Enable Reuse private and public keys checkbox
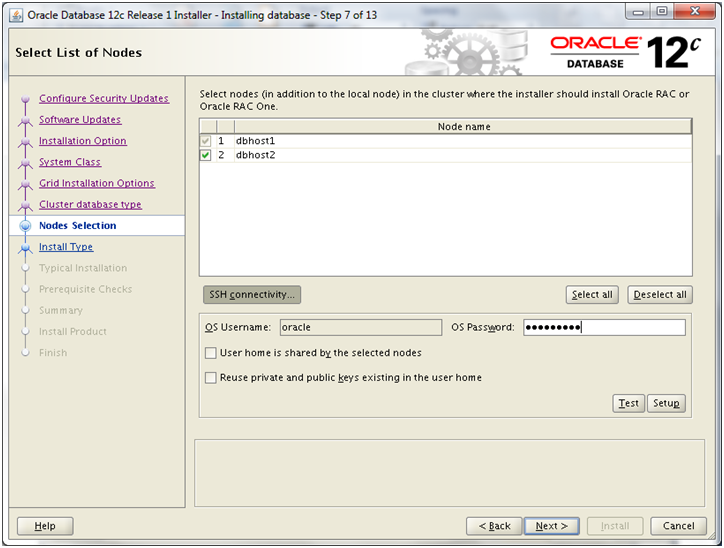Viewport: 724px width, 548px height. tap(211, 378)
